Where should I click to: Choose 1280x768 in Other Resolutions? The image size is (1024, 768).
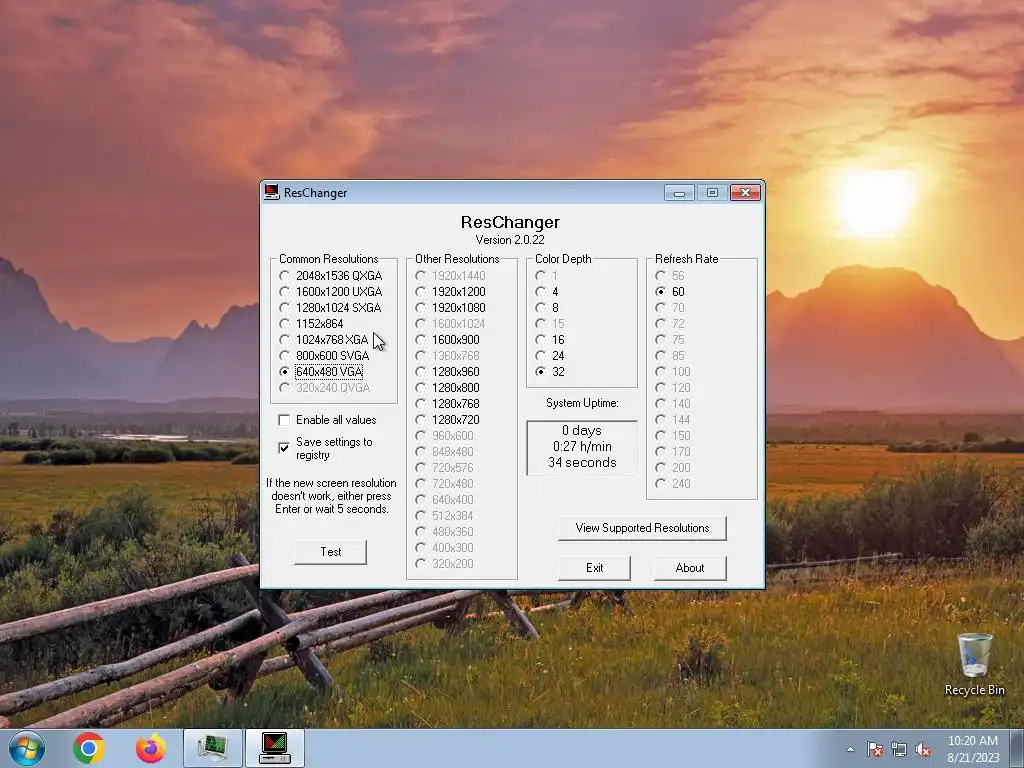point(448,404)
